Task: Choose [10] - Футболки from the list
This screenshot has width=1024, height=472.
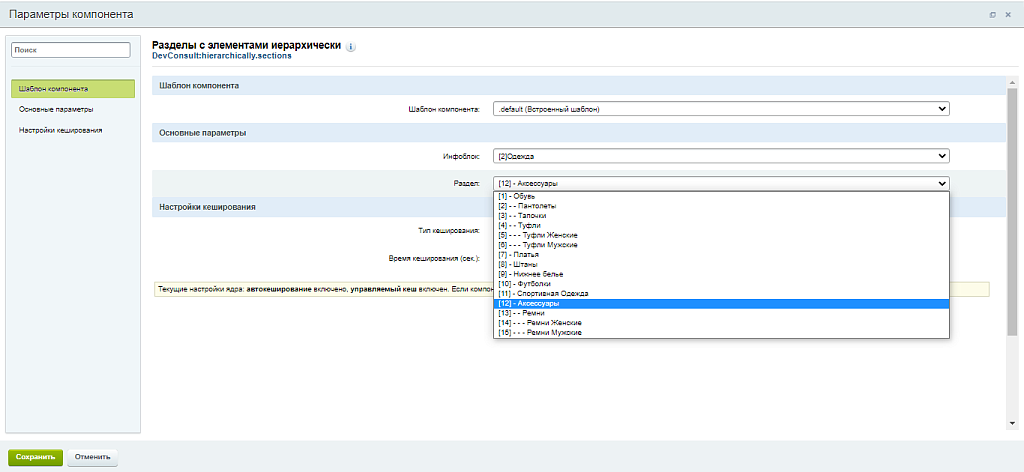Action: pos(524,283)
